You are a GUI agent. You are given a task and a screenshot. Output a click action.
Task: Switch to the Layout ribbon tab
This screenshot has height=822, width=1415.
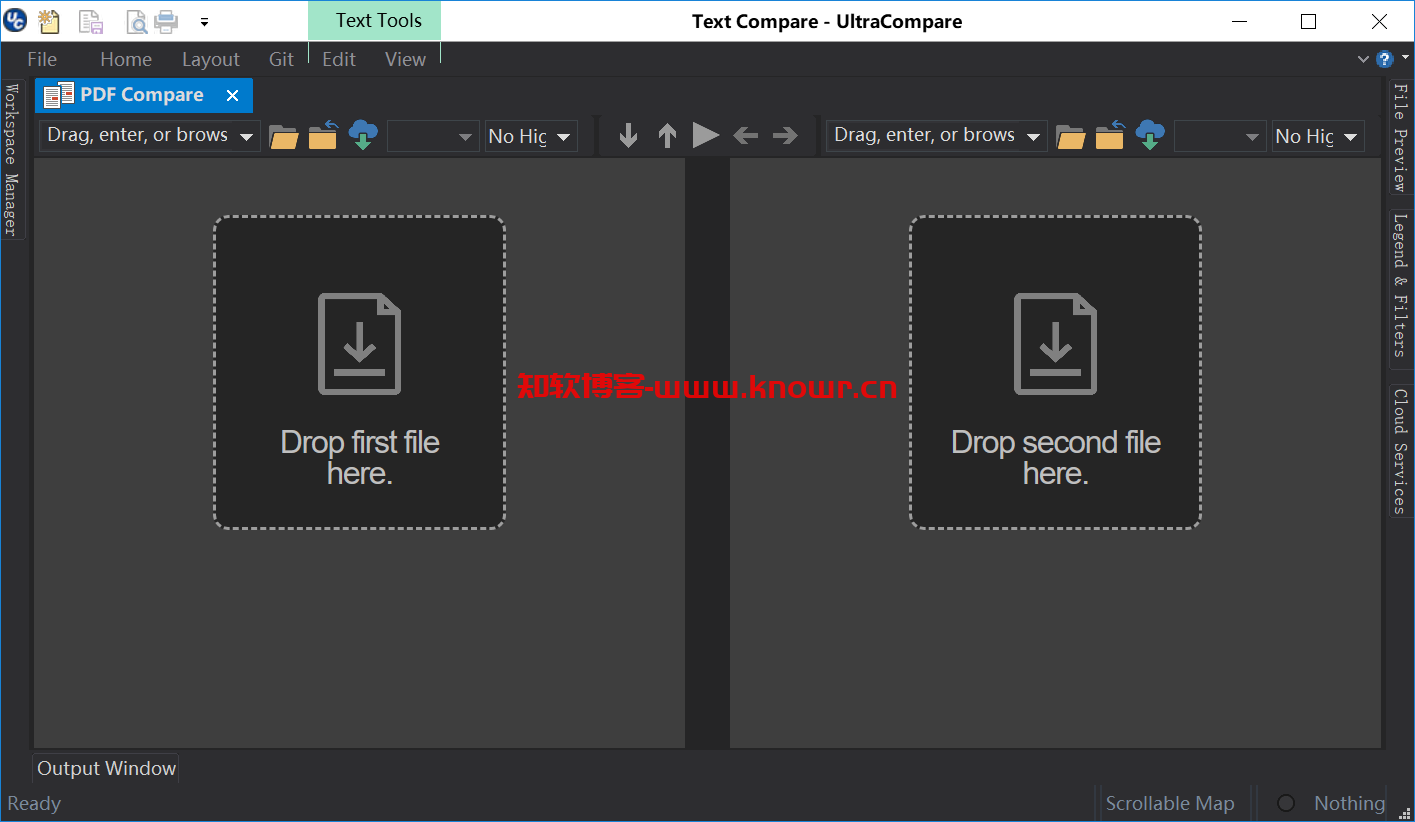(211, 59)
